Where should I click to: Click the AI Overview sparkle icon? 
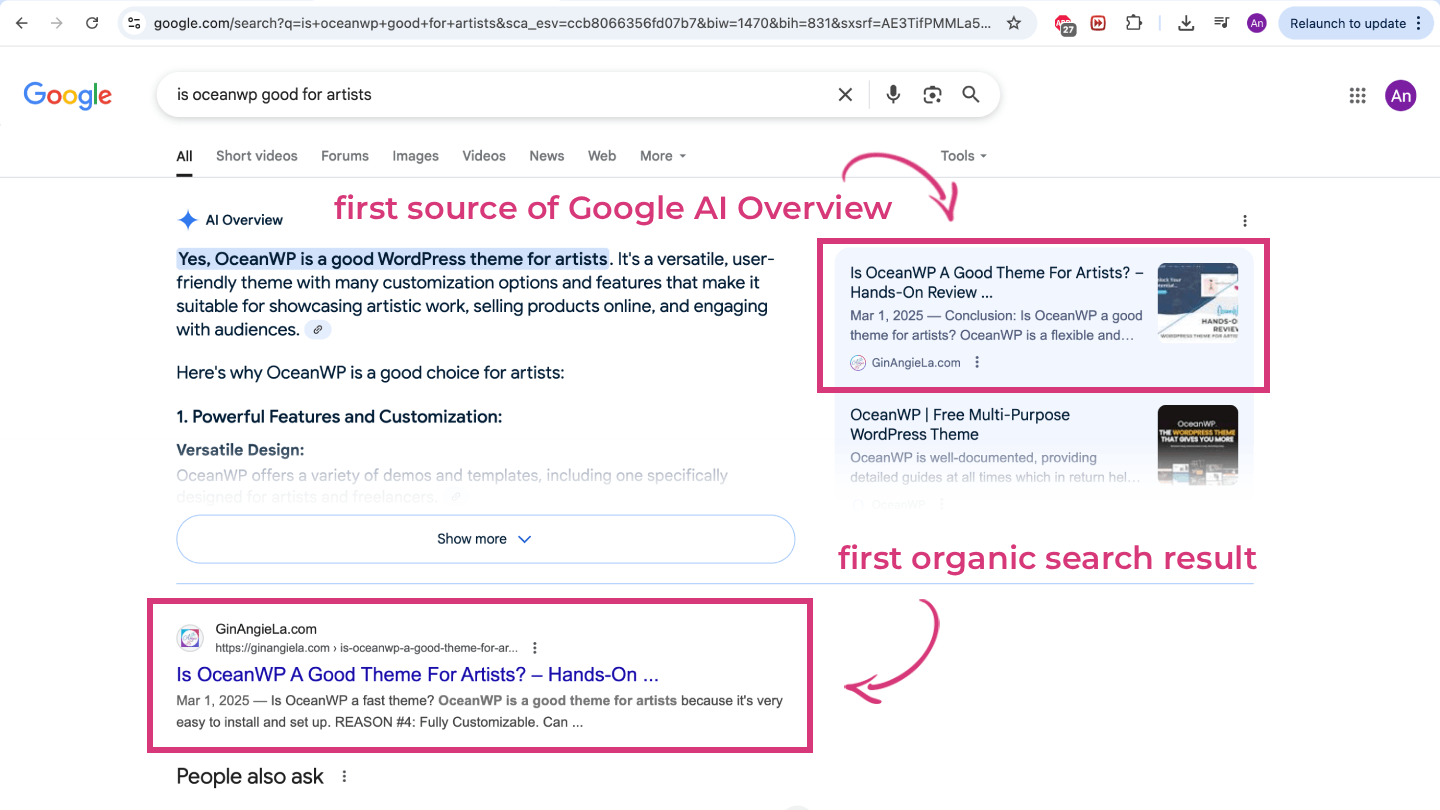[x=187, y=219]
